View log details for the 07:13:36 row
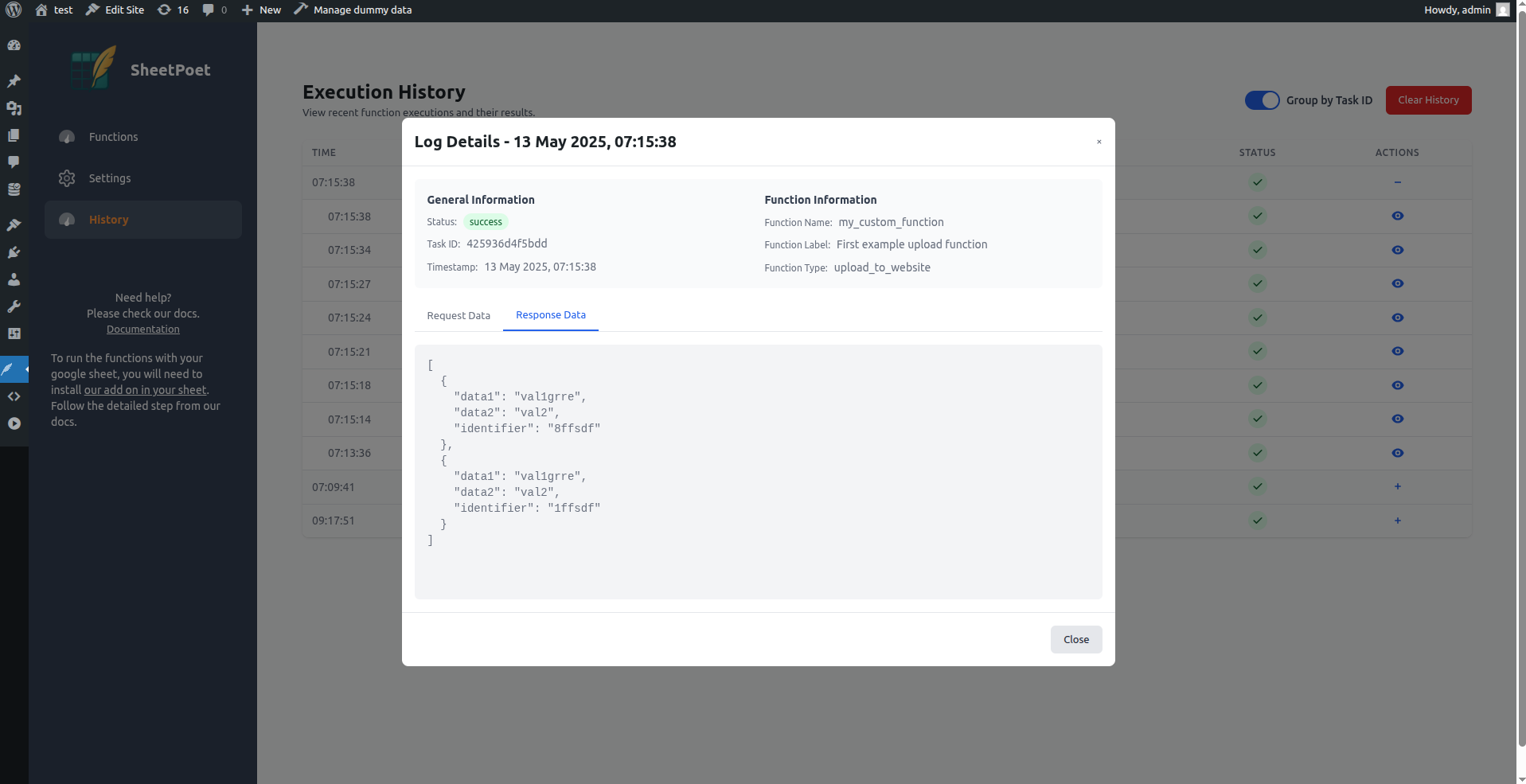 [x=1397, y=453]
